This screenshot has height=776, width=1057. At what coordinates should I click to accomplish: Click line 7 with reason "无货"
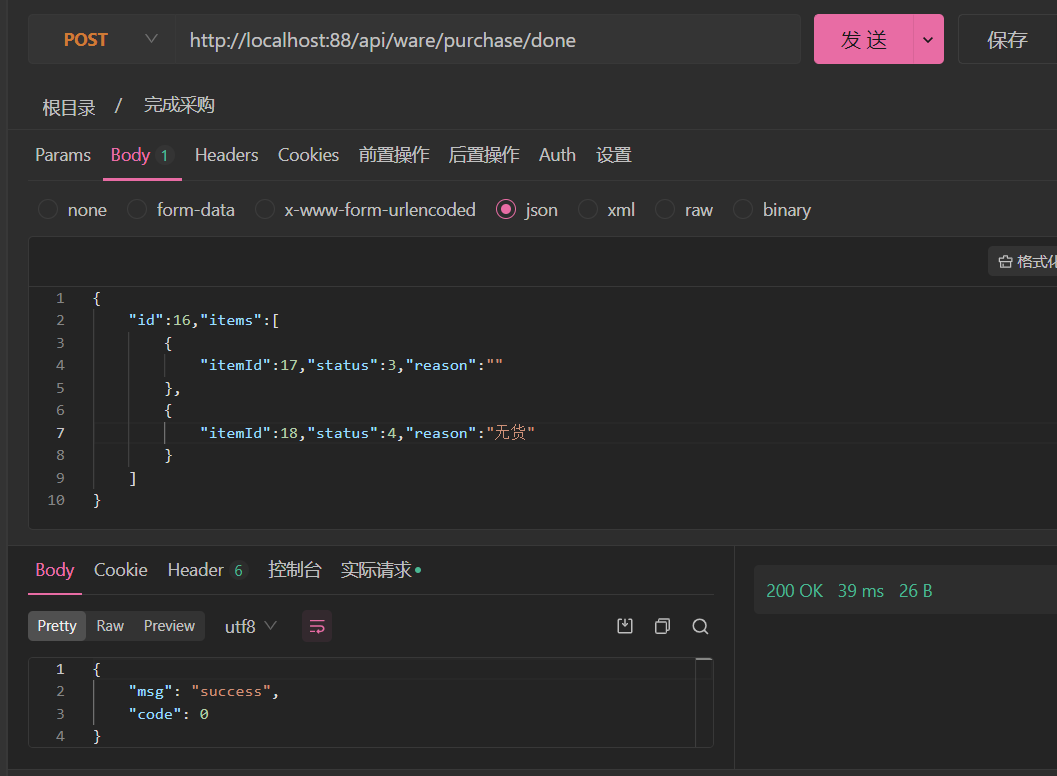tap(367, 433)
